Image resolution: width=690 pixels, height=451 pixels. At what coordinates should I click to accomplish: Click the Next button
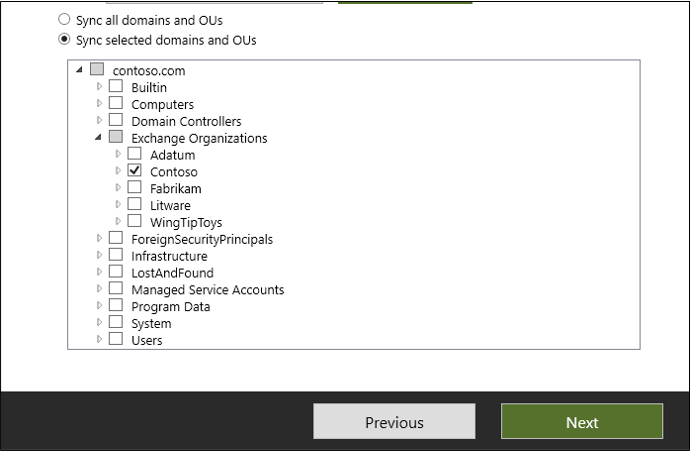pyautogui.click(x=581, y=422)
